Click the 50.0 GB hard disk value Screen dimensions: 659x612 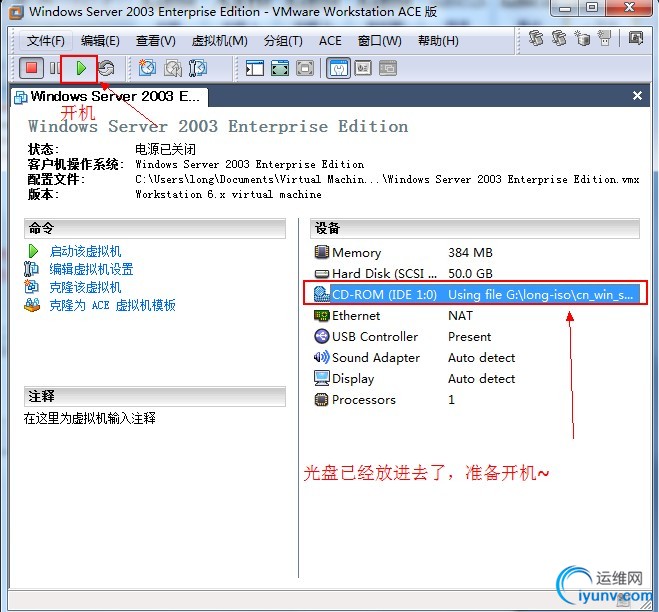tap(470, 274)
